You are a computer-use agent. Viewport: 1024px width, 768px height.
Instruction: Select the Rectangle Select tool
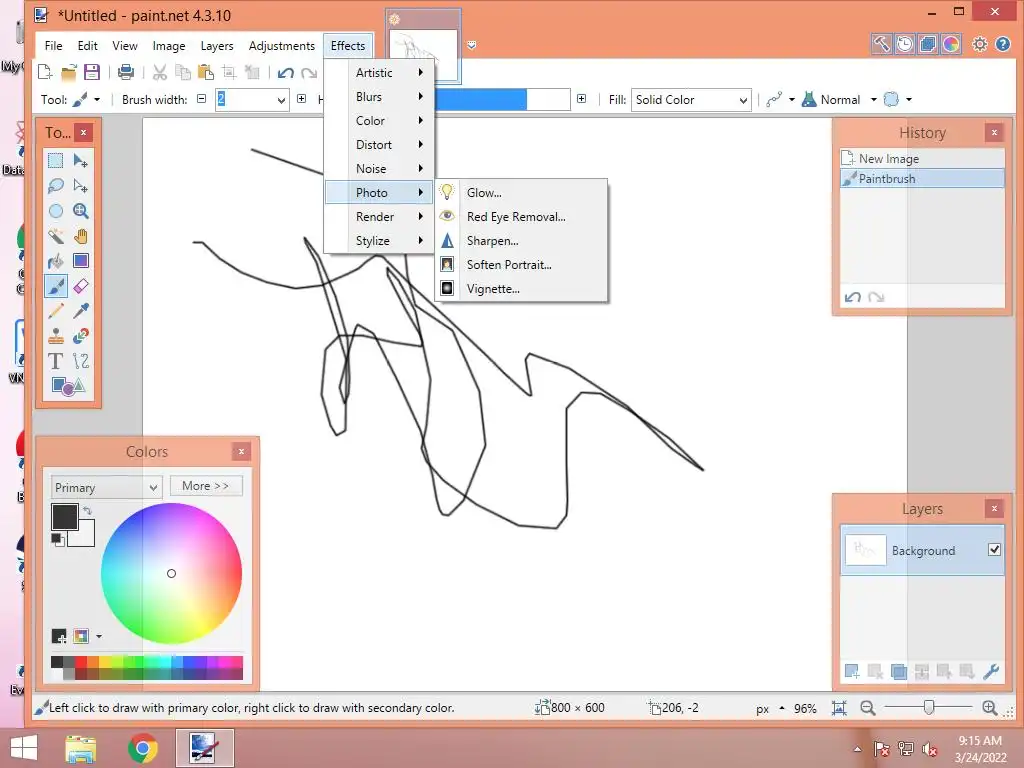[56, 161]
